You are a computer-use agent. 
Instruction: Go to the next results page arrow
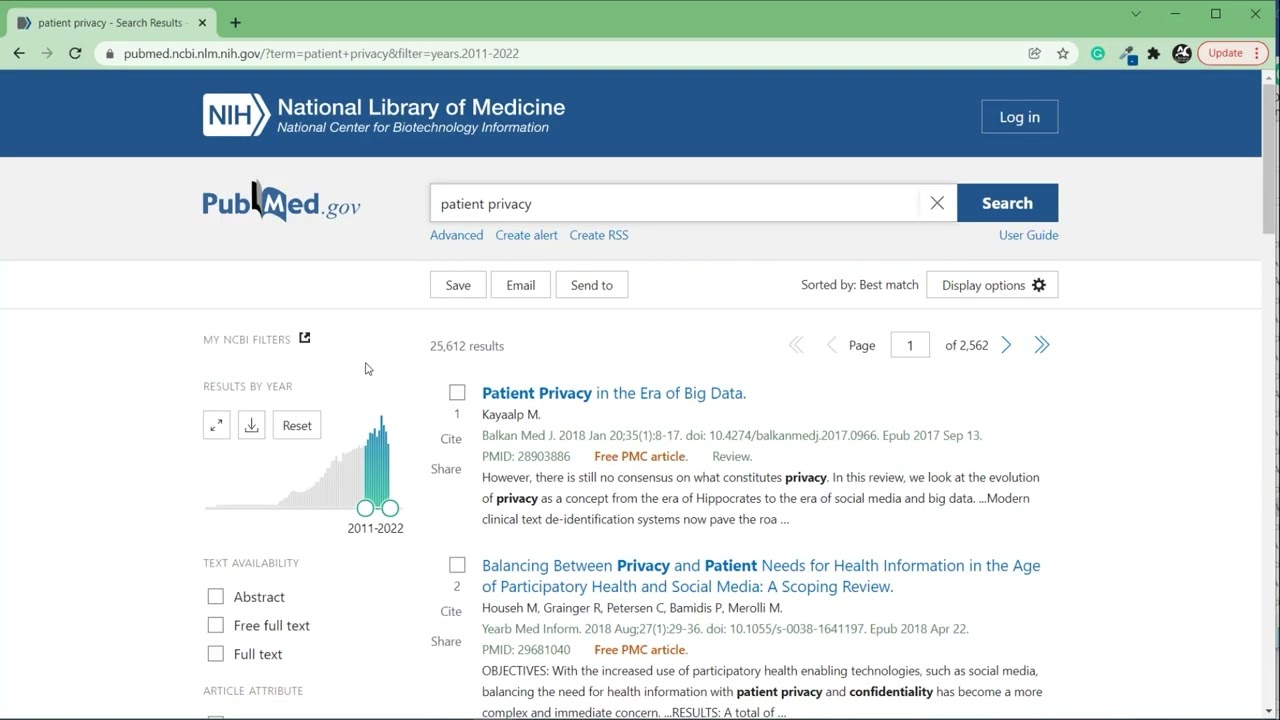click(1007, 345)
